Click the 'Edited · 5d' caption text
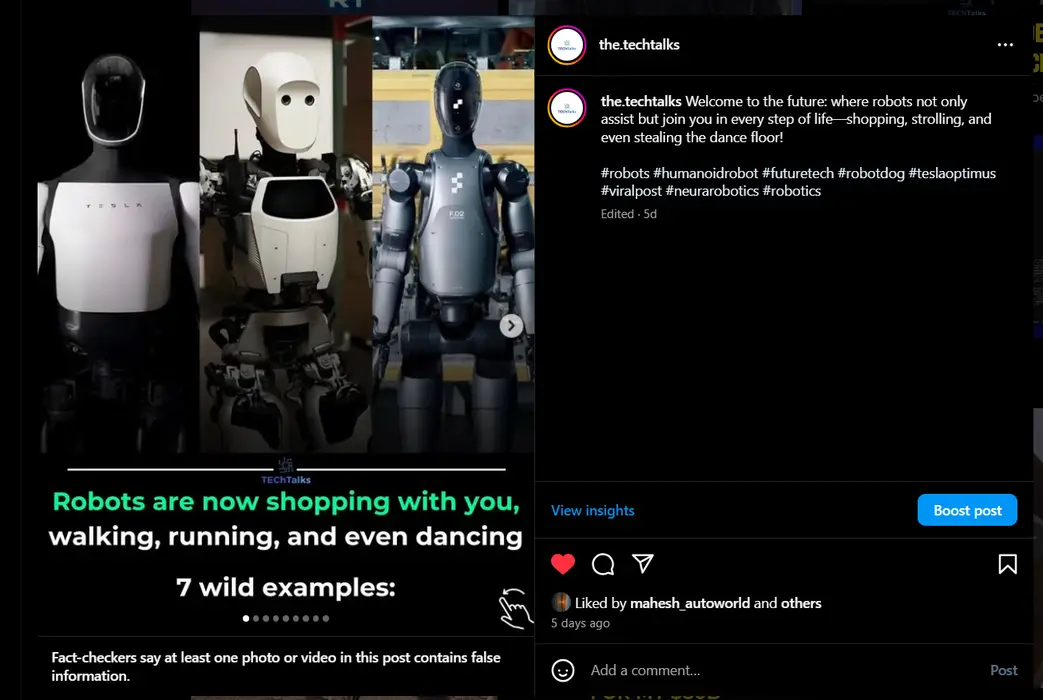This screenshot has height=700, width=1043. tap(629, 214)
